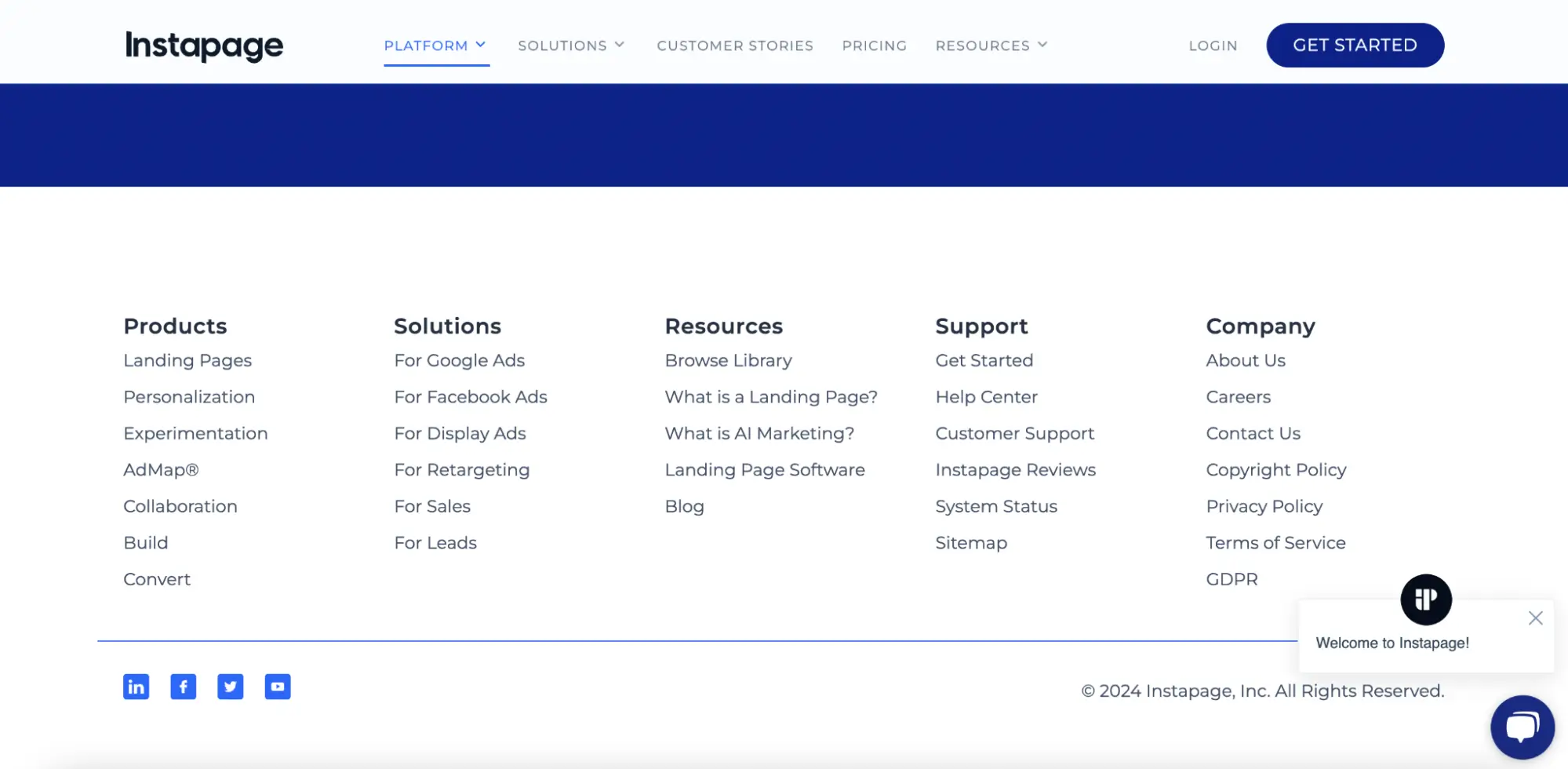Open the Sitemap link

click(x=971, y=543)
